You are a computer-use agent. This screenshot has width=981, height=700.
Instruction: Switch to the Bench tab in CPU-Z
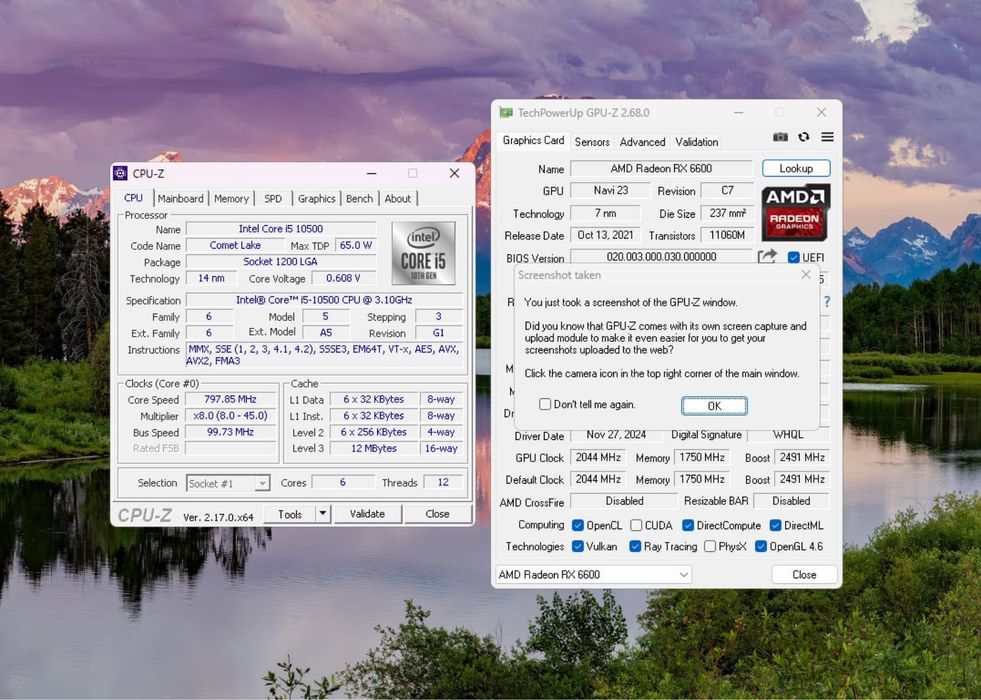[x=359, y=198]
